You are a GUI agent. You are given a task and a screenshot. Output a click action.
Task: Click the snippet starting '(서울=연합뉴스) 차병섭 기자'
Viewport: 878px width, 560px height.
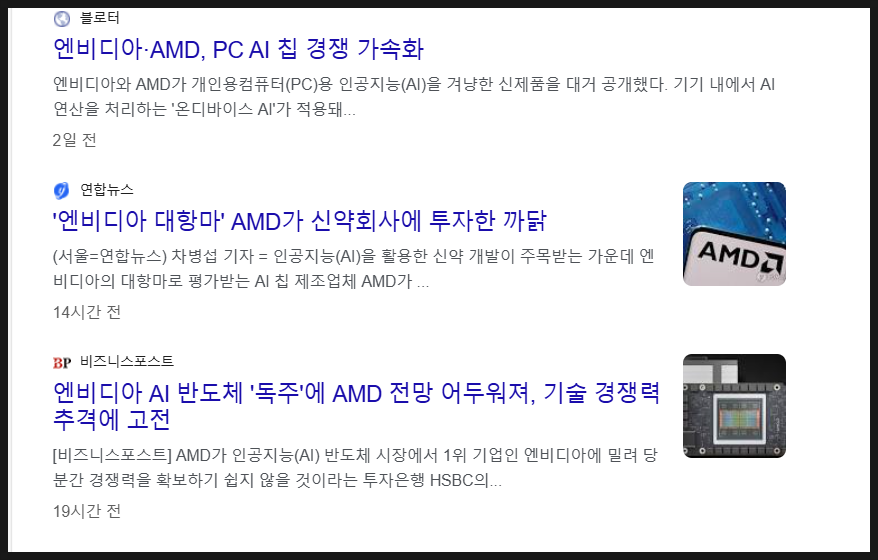[x=354, y=268]
